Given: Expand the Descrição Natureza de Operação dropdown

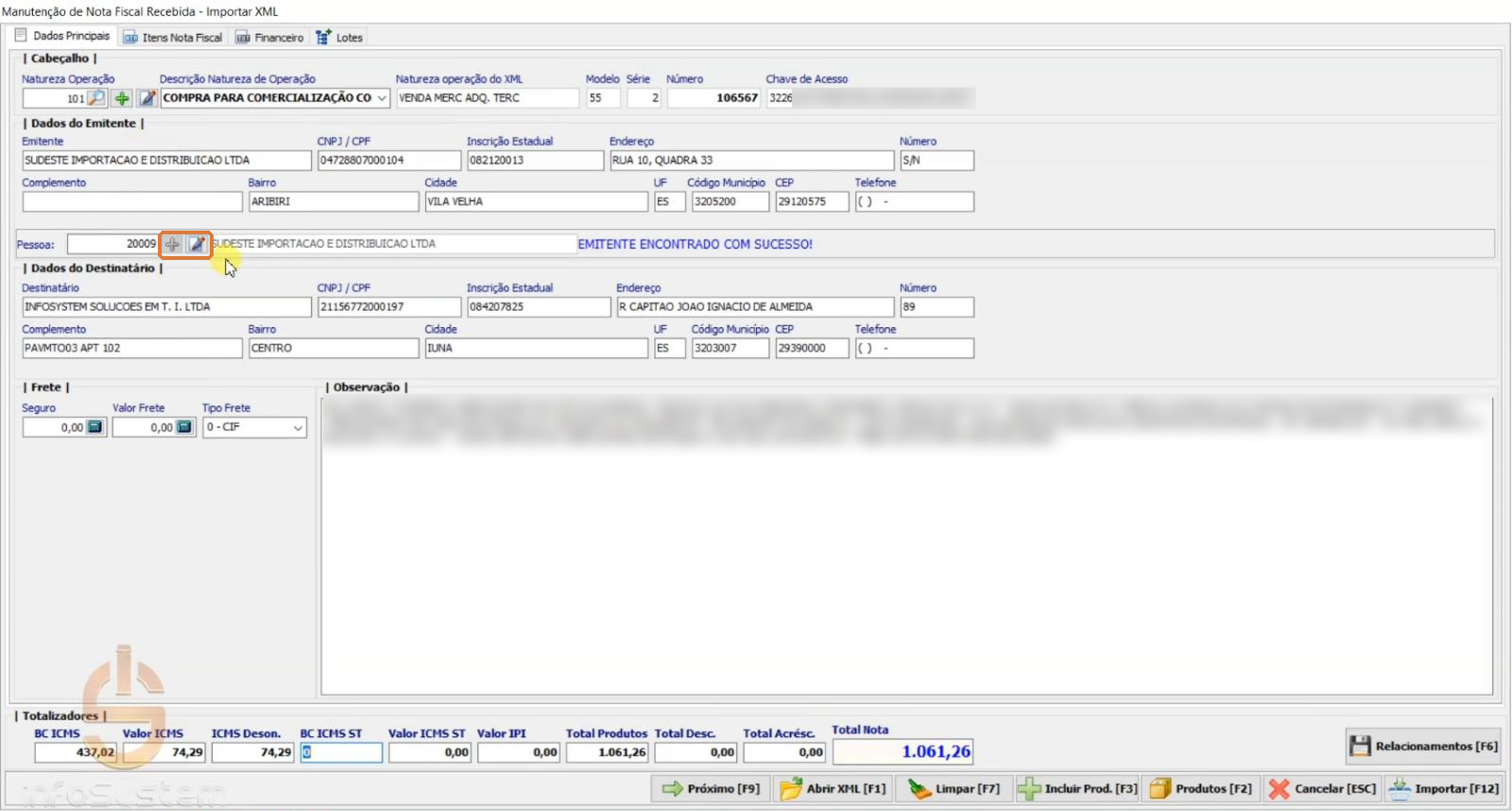Looking at the screenshot, I should (382, 98).
